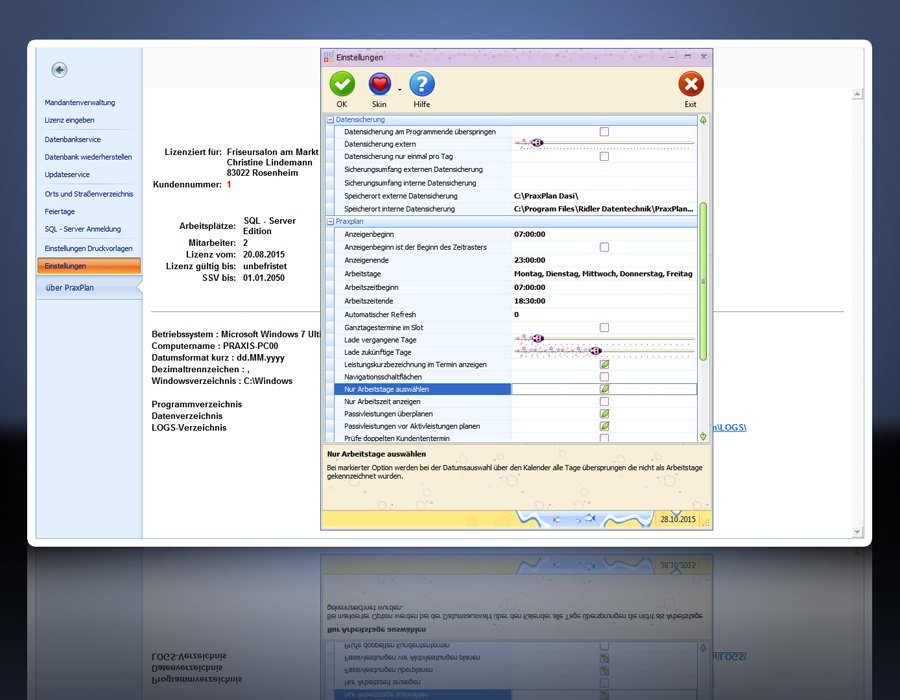900x700 pixels.
Task: Open the Skin dropdown arrow
Action: (399, 90)
